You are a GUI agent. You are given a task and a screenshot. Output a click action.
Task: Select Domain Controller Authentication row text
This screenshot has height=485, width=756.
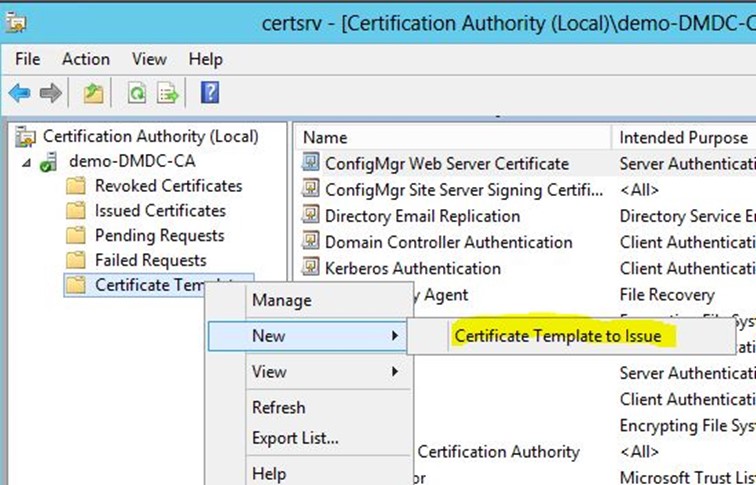(x=448, y=242)
